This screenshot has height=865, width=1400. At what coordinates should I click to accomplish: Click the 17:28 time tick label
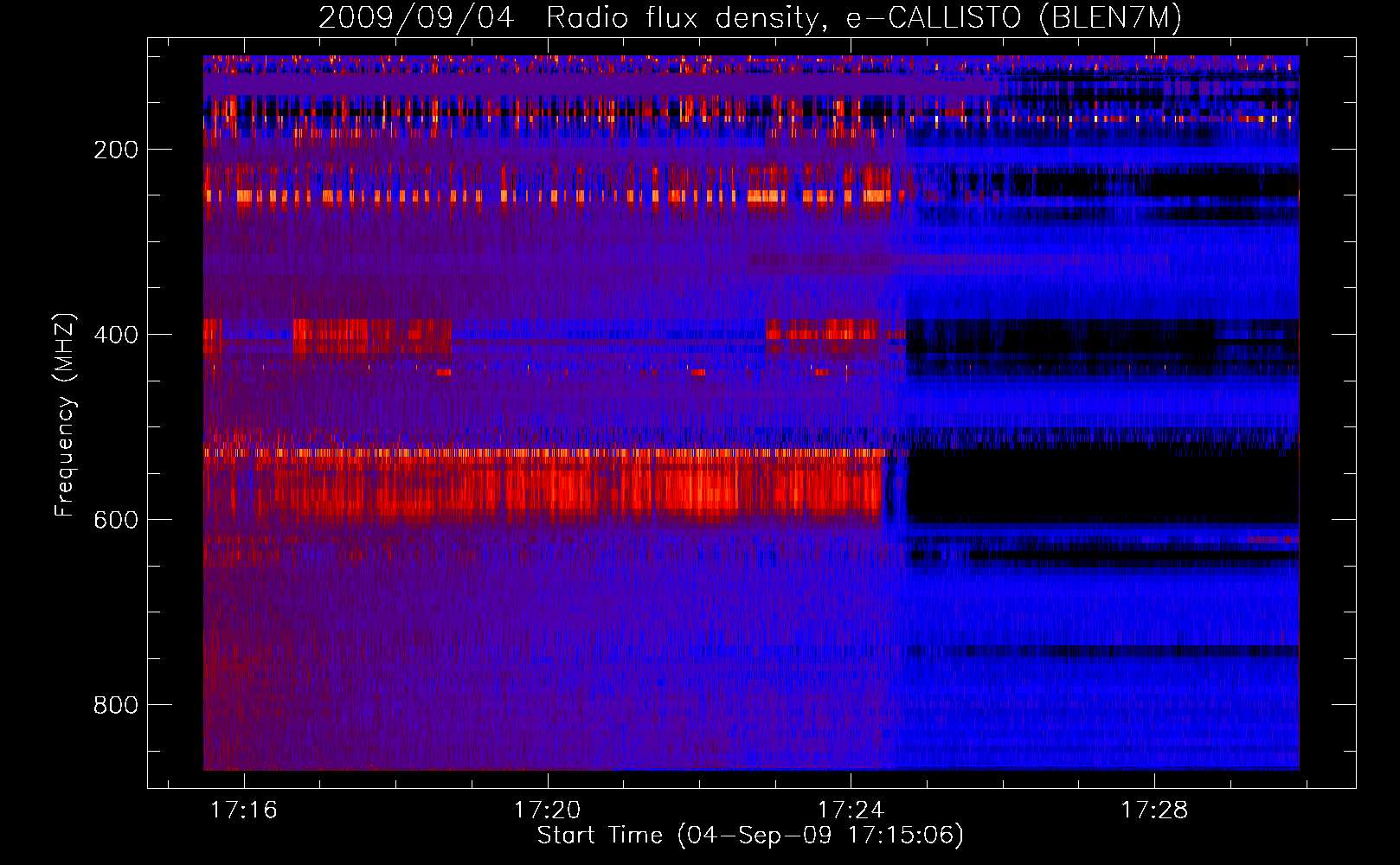(1154, 811)
